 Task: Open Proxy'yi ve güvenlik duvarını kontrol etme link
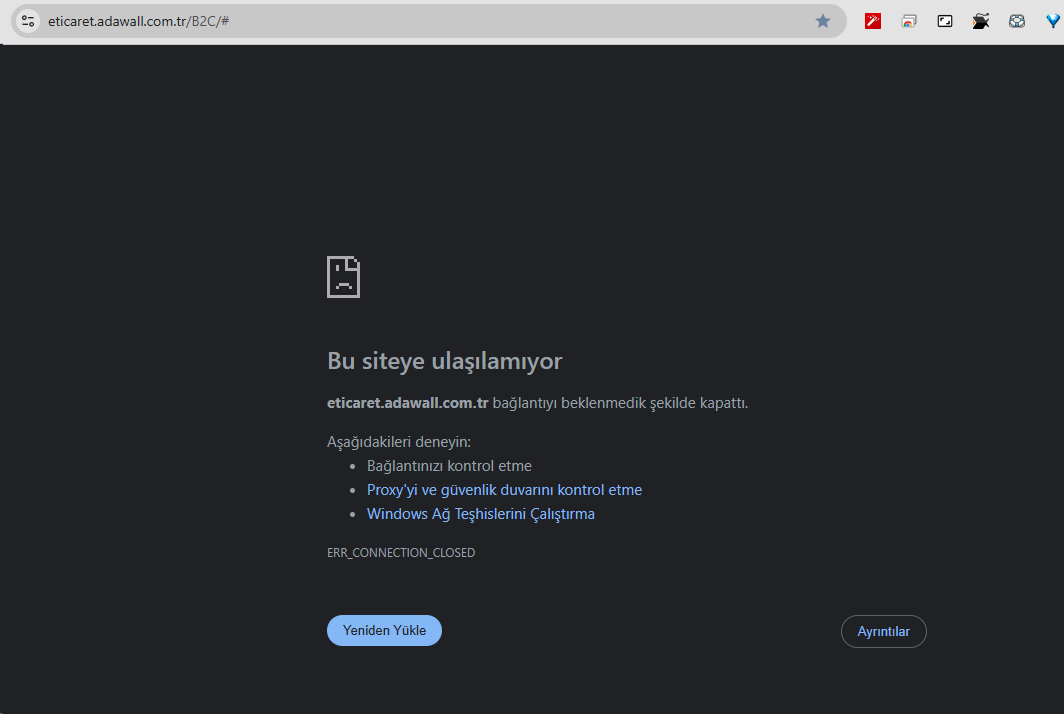coord(504,490)
